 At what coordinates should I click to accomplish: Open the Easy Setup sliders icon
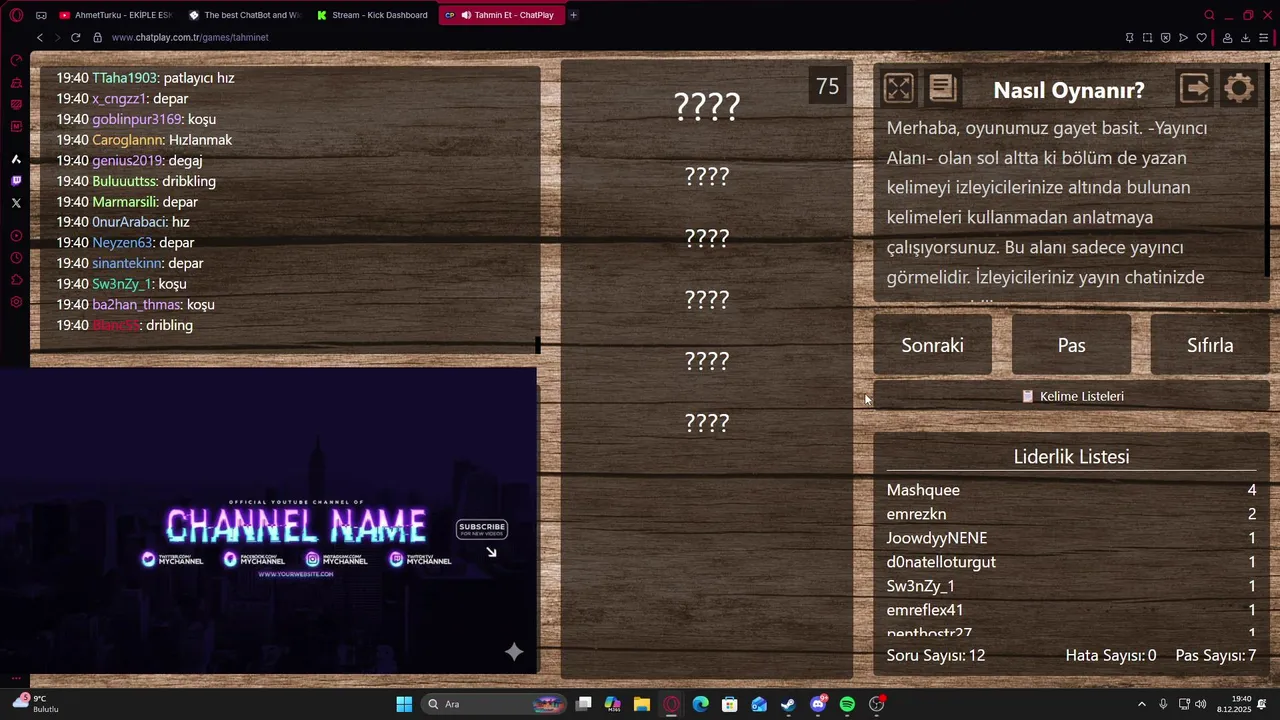pos(1264,38)
